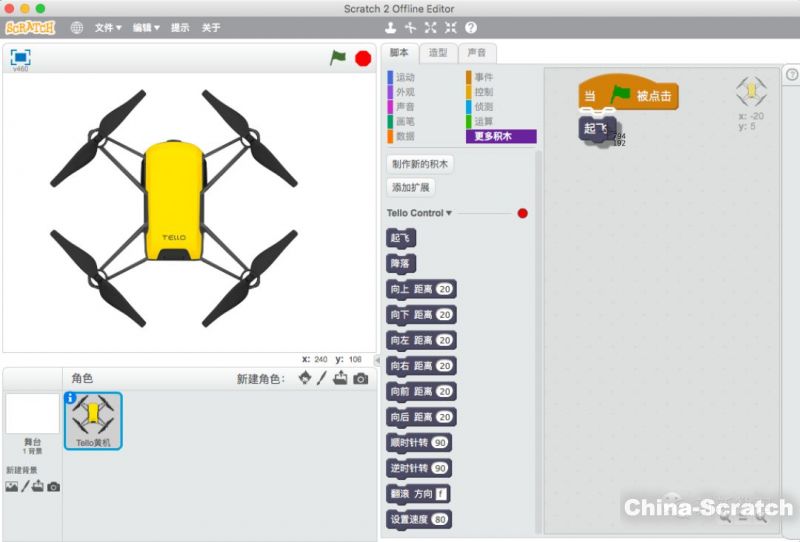Screen dimensions: 800x542
Task: Select the Grow sprite tool
Action: pos(431,28)
